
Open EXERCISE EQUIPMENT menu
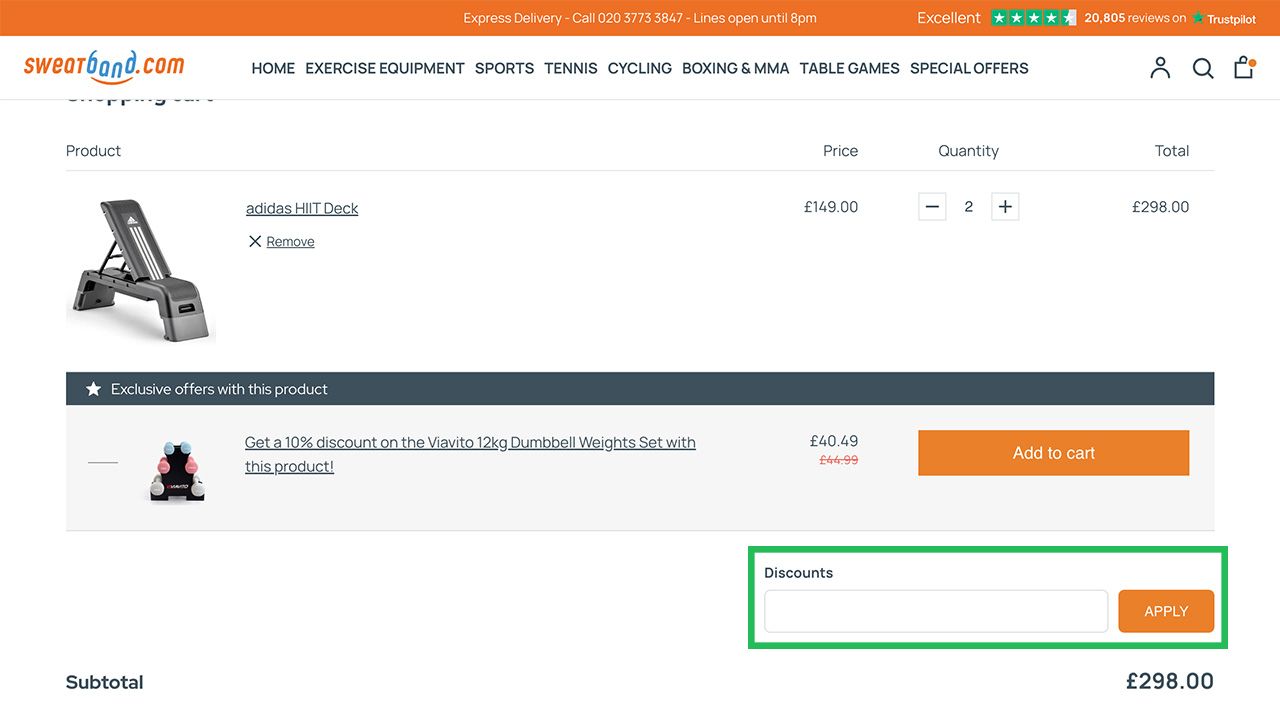click(x=385, y=68)
